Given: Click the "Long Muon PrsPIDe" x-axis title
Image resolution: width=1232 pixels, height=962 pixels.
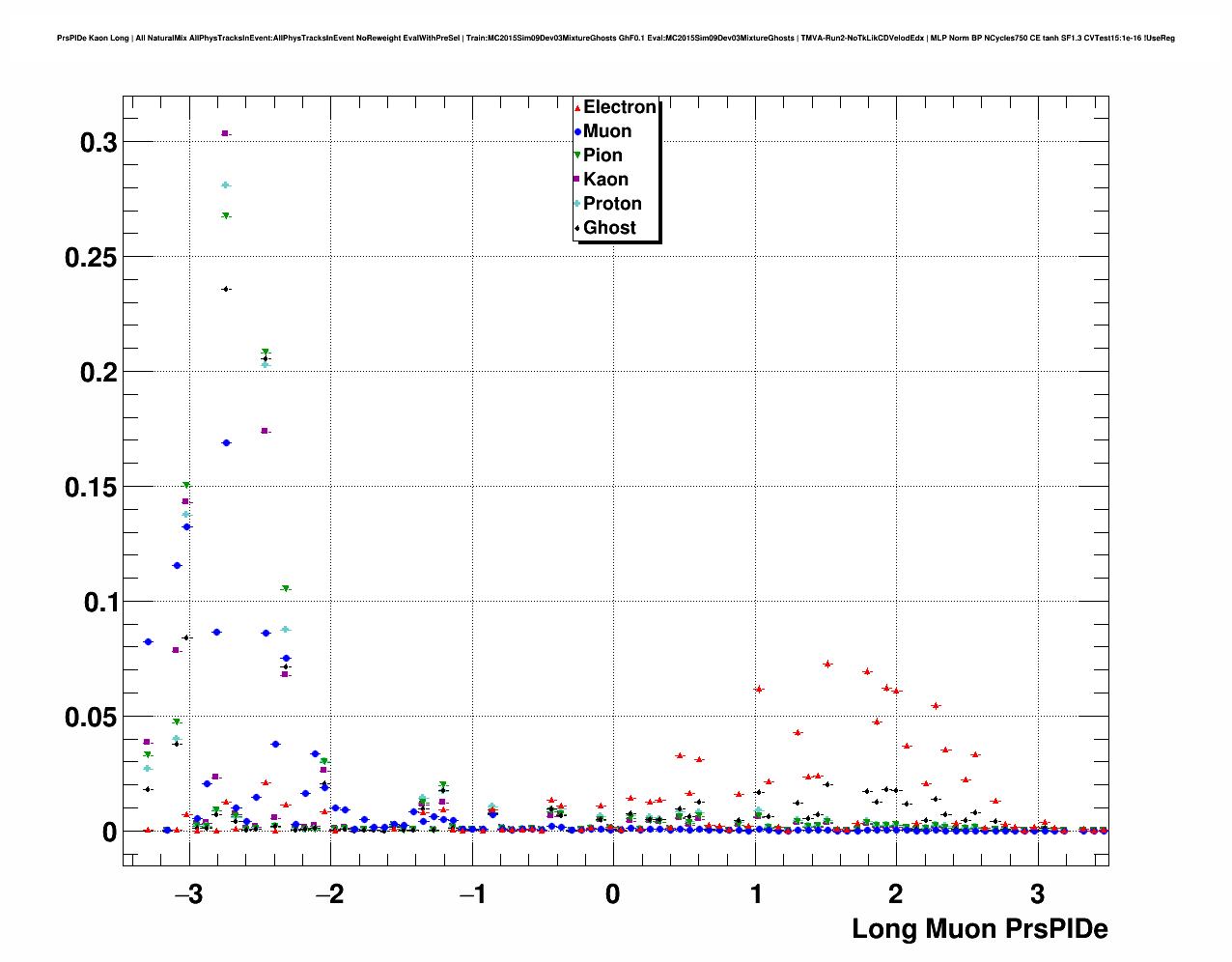Looking at the screenshot, I should (x=980, y=929).
